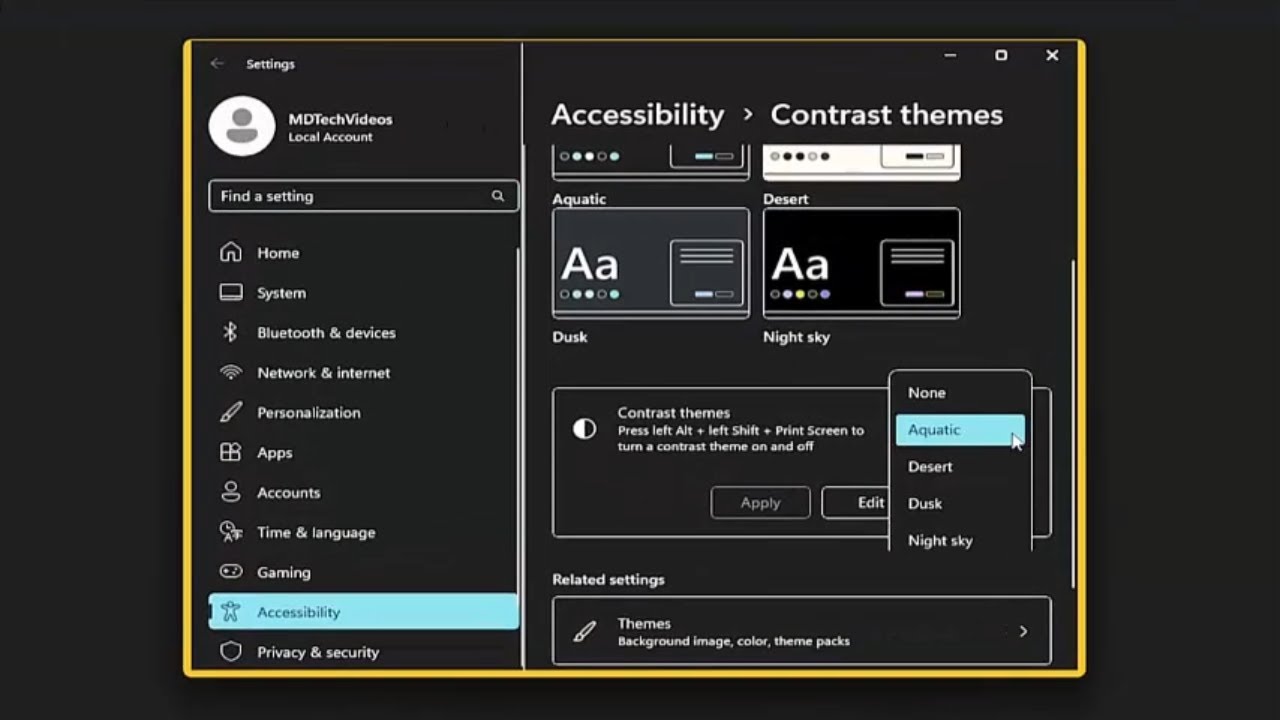Image resolution: width=1280 pixels, height=720 pixels.
Task: Click Contrast themes label in card
Action: [673, 412]
